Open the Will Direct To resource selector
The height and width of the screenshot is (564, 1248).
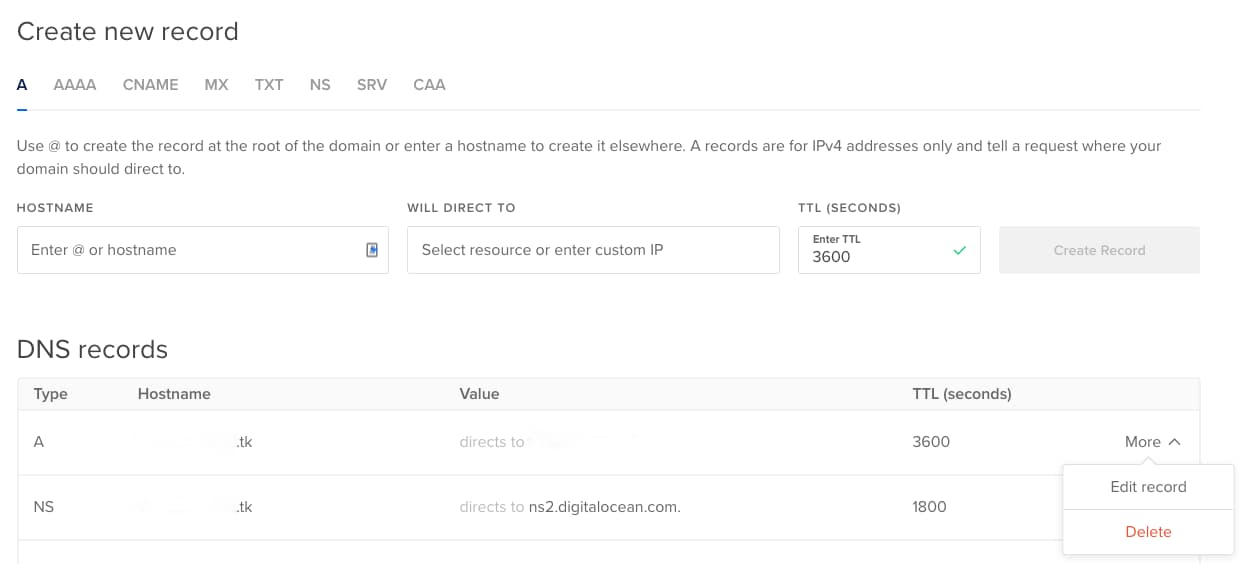click(x=593, y=250)
